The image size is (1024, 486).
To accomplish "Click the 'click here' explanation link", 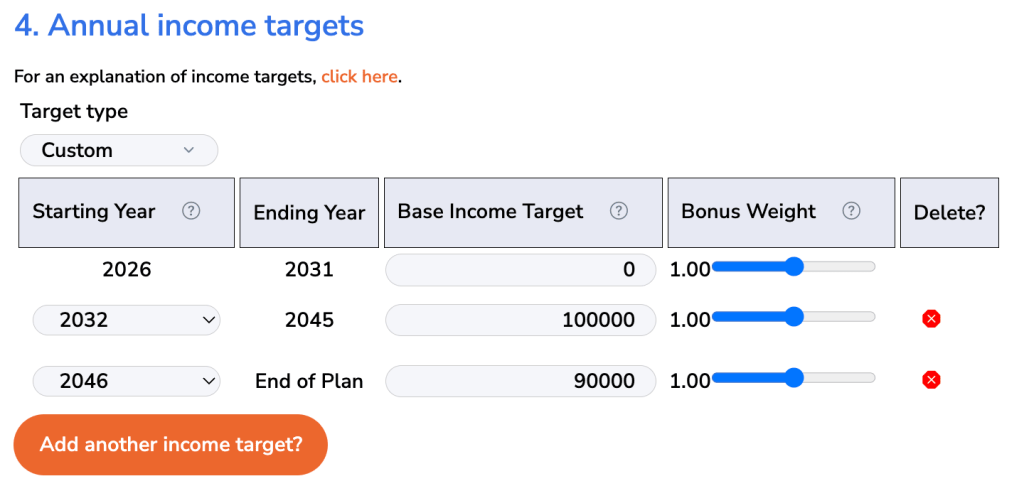I will coord(359,76).
